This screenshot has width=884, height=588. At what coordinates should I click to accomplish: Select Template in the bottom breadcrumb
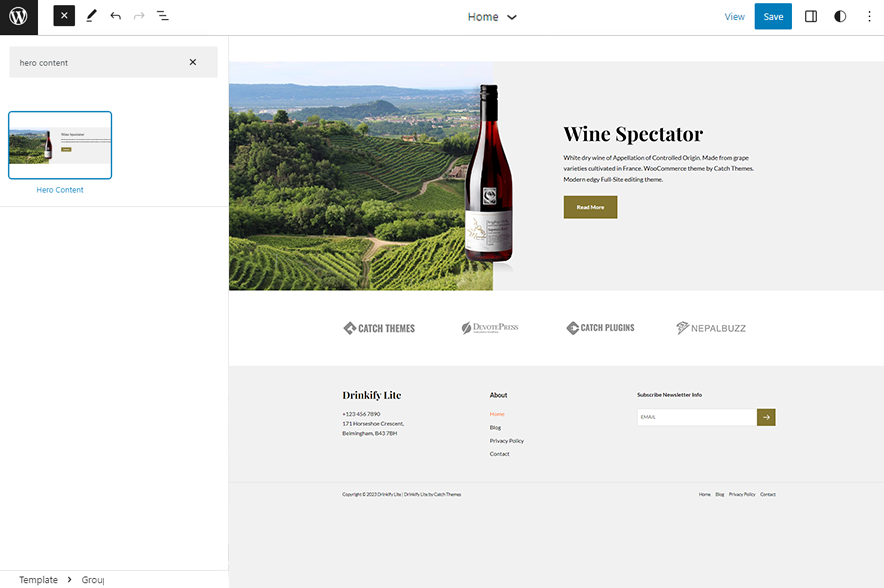click(x=38, y=580)
